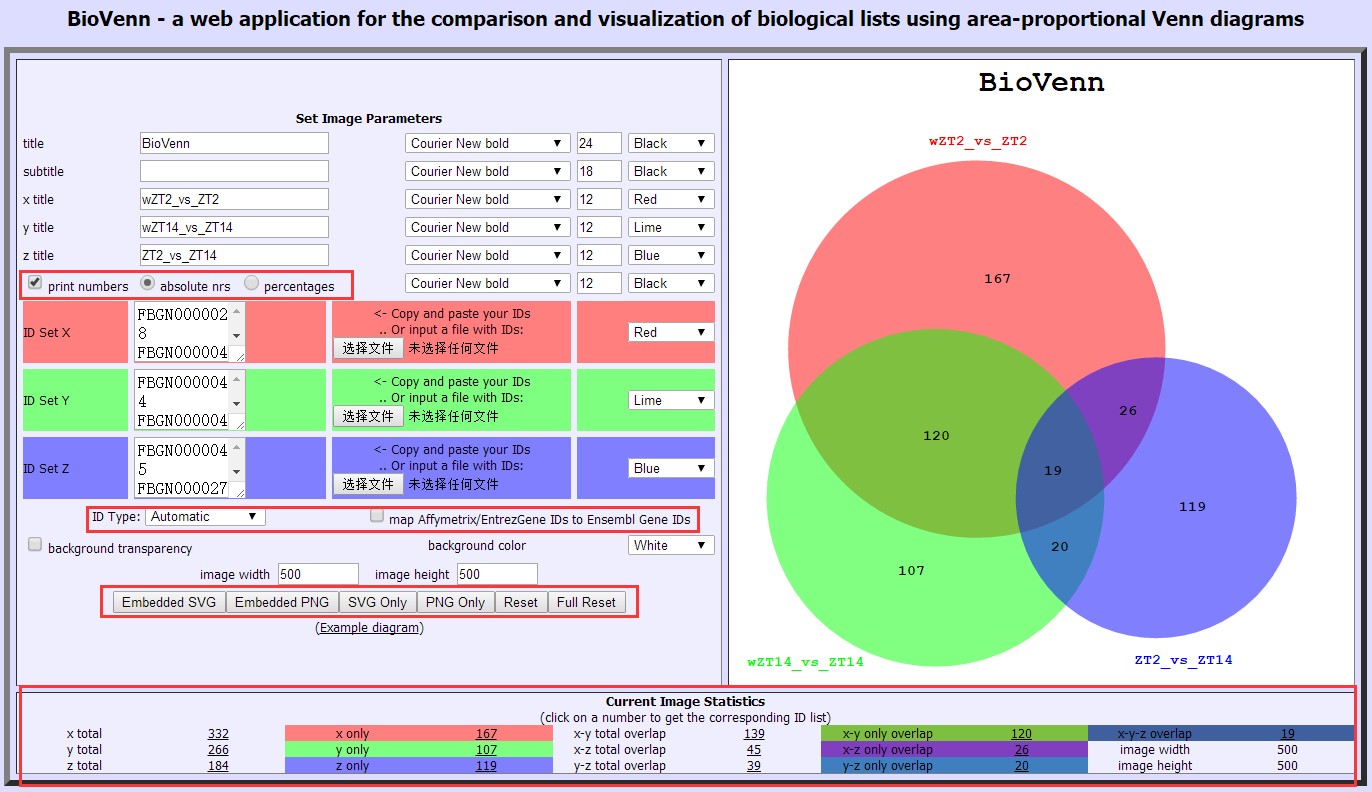
Task: Toggle the print numbers checkbox
Action: 35,283
